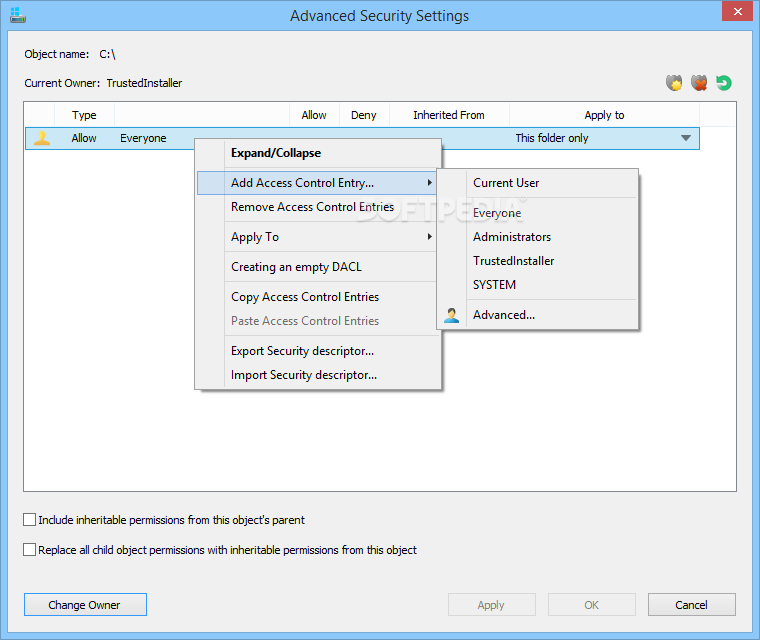
Task: Open Advanced... user selection
Action: 538,315
